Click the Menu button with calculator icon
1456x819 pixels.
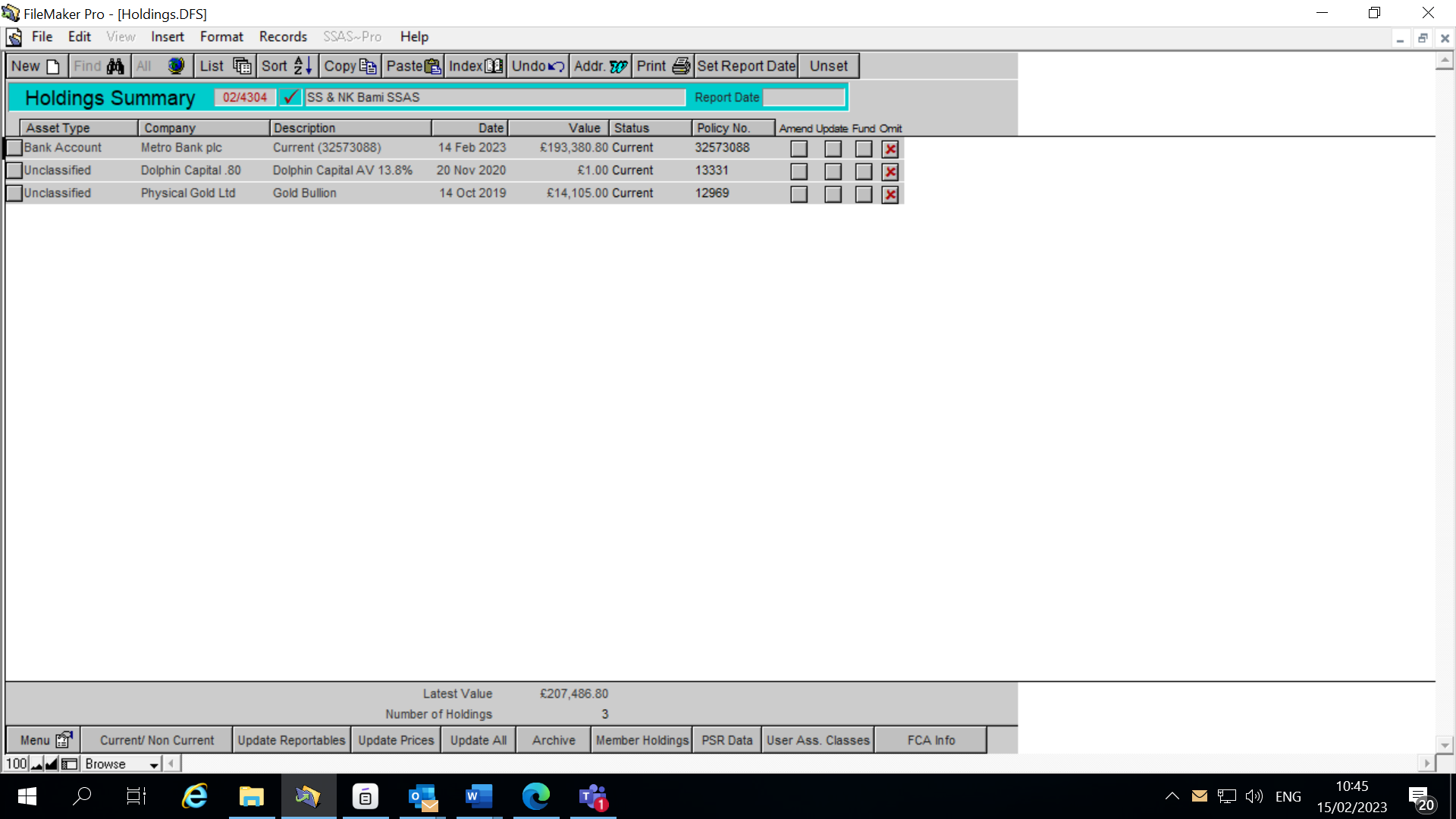pos(43,740)
